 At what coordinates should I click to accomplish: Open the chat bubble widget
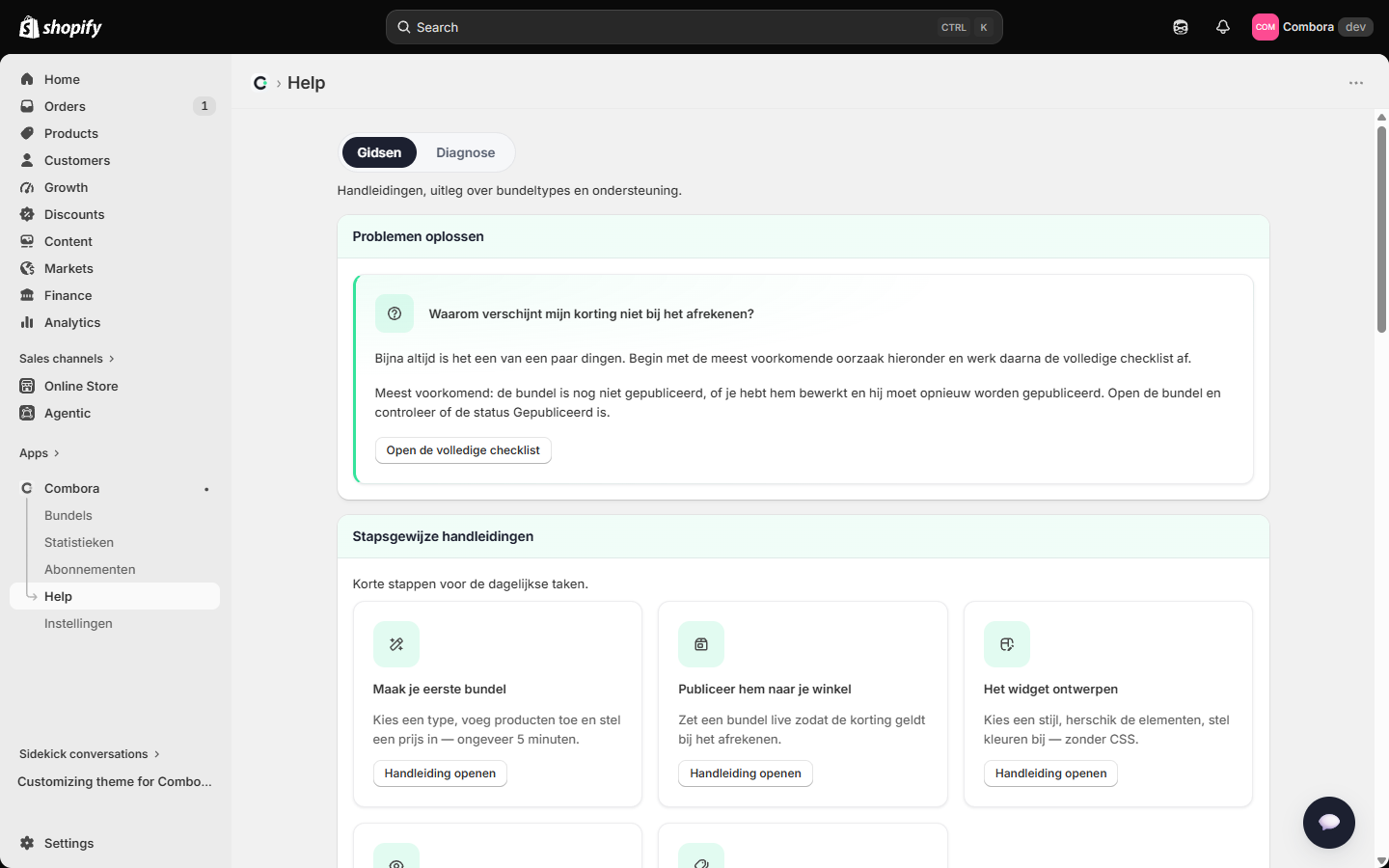1329,823
